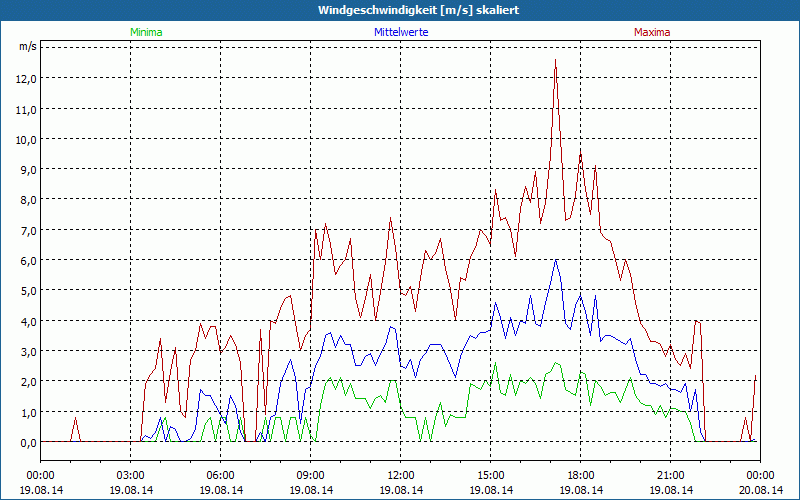Click the 15:00 time axis label
The height and width of the screenshot is (500, 800).
coord(491,476)
